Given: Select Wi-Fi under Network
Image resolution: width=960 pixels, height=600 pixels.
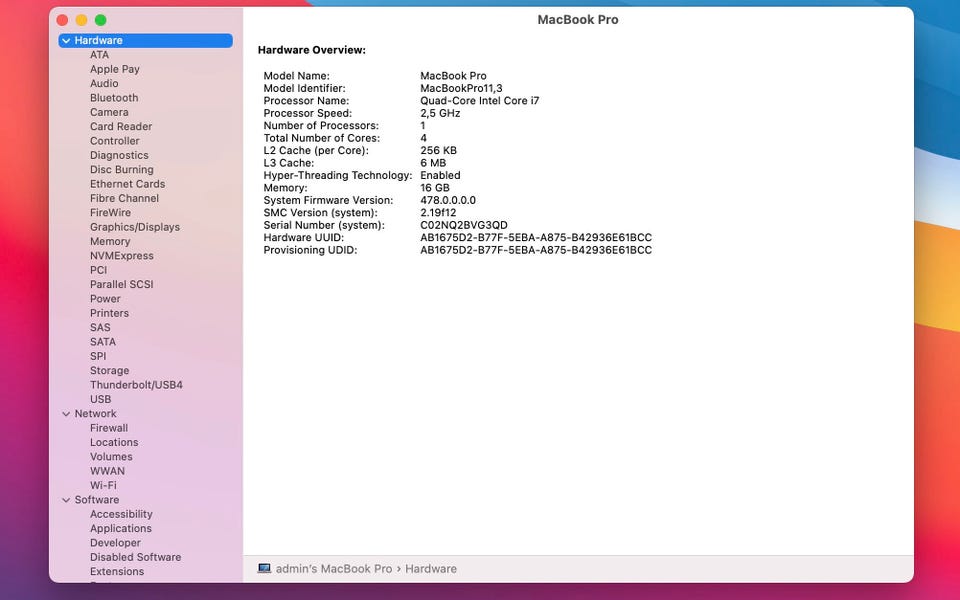Looking at the screenshot, I should click(103, 486).
